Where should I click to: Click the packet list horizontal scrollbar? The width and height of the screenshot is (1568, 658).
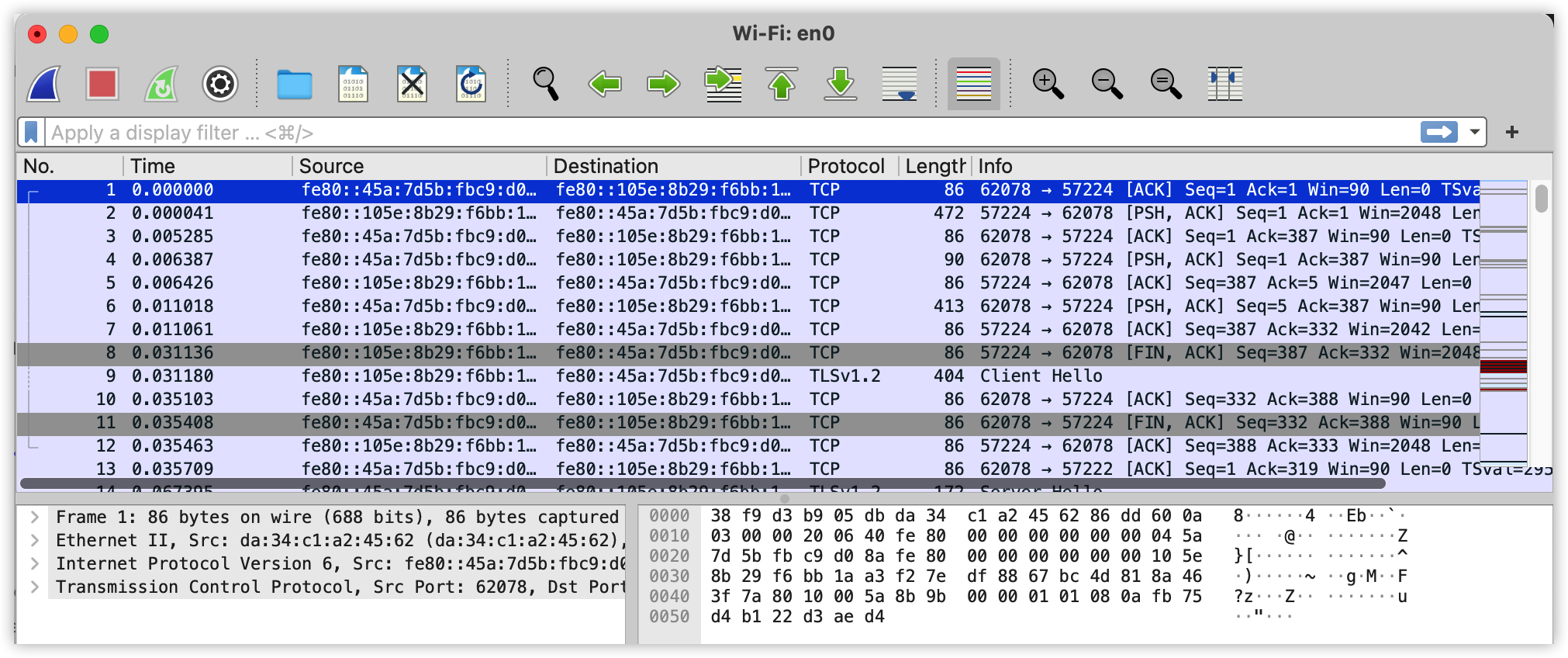tap(703, 483)
